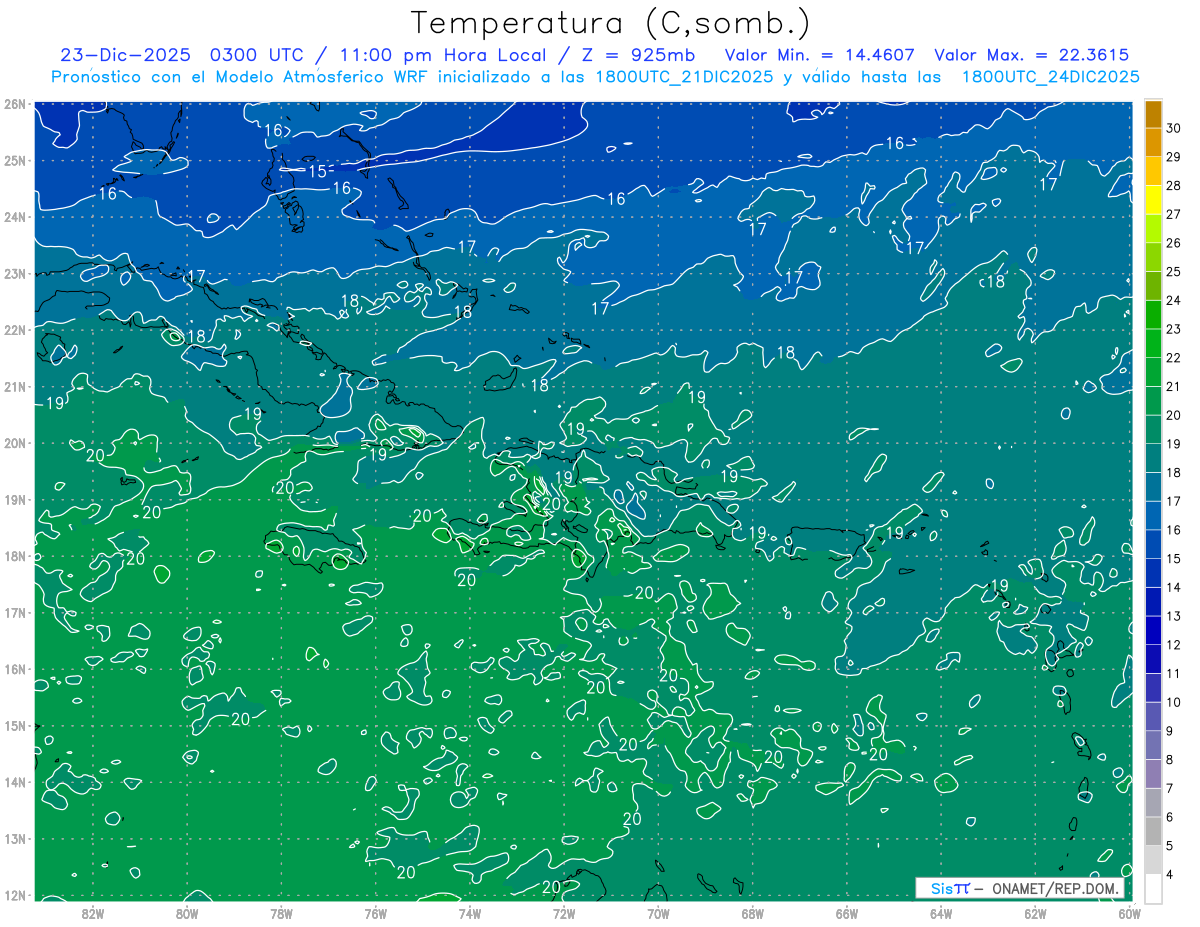Pick the teal swatch between 18 and 19
This screenshot has width=1200, height=927.
pyautogui.click(x=1153, y=458)
